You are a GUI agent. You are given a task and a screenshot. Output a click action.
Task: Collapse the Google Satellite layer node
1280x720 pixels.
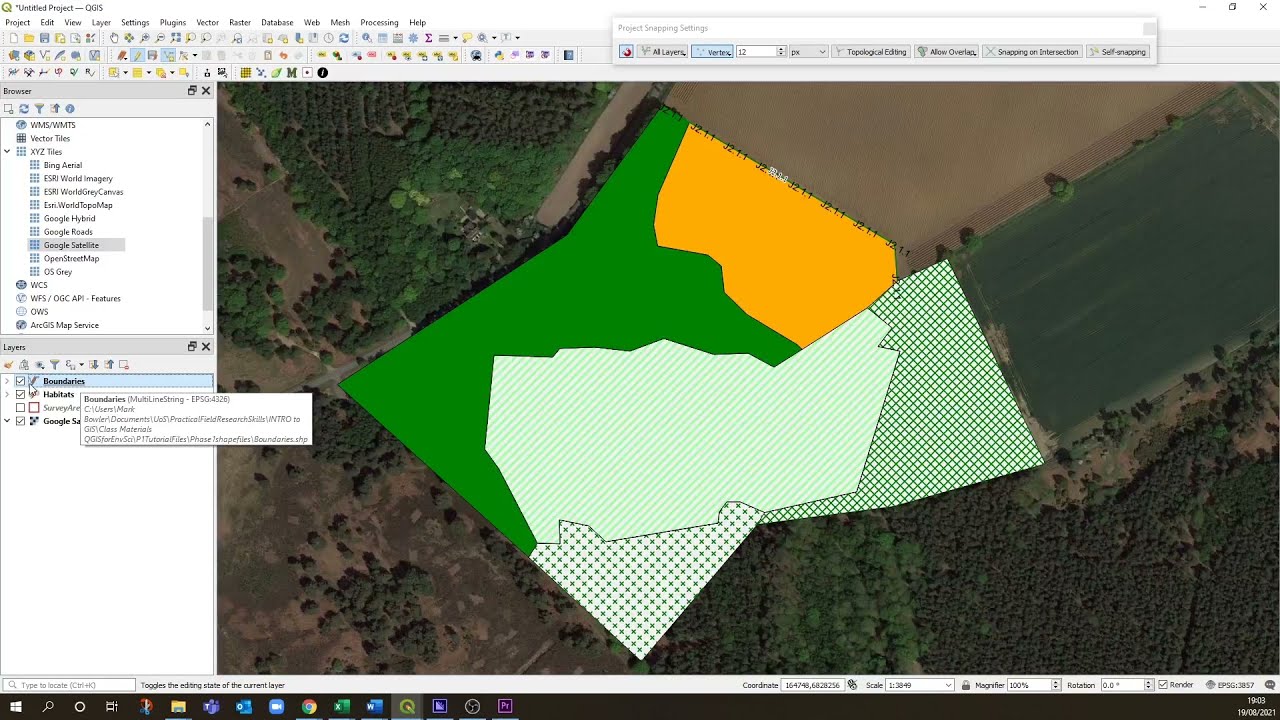pos(7,421)
